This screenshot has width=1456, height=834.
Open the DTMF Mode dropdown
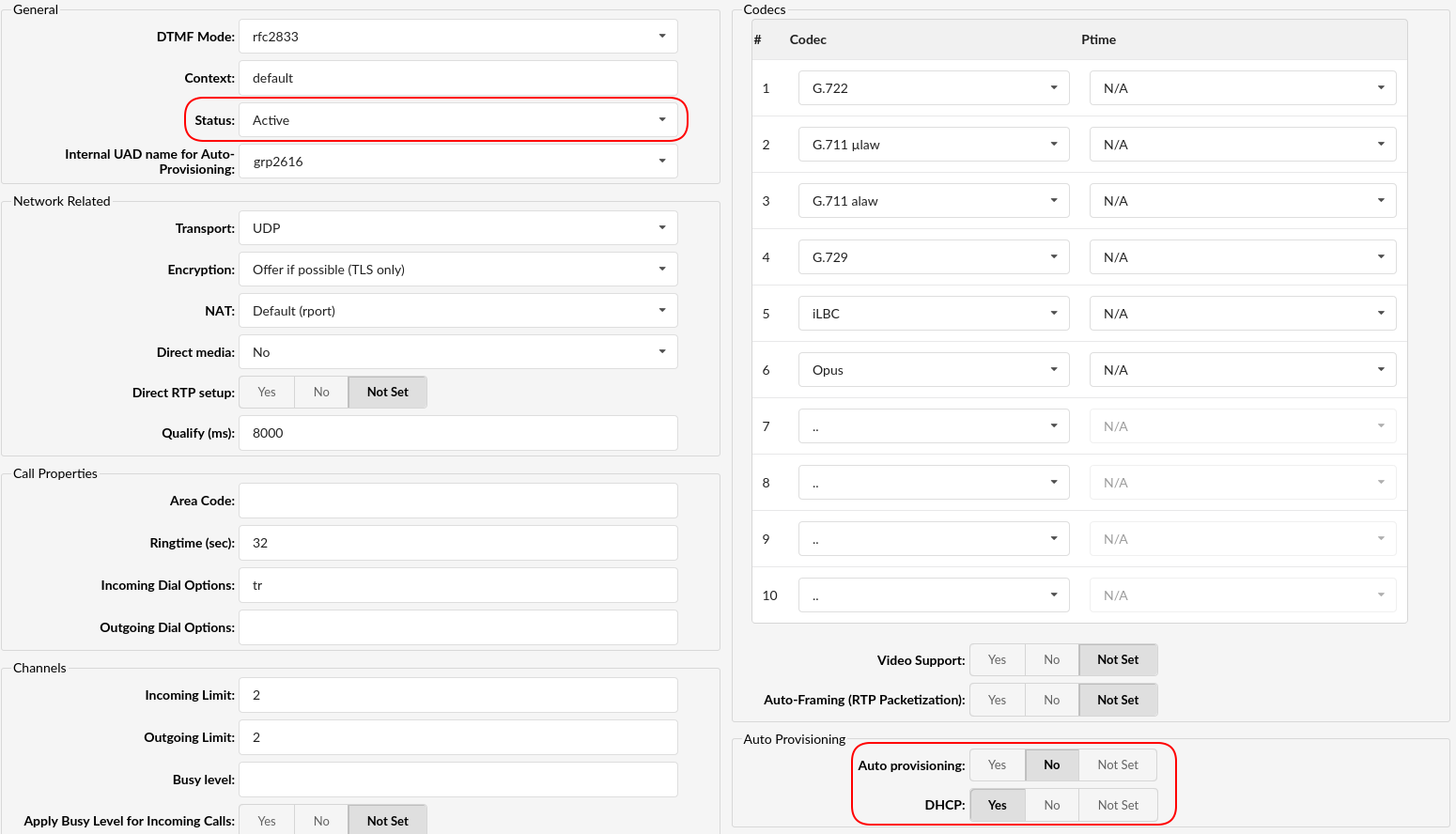pos(457,37)
